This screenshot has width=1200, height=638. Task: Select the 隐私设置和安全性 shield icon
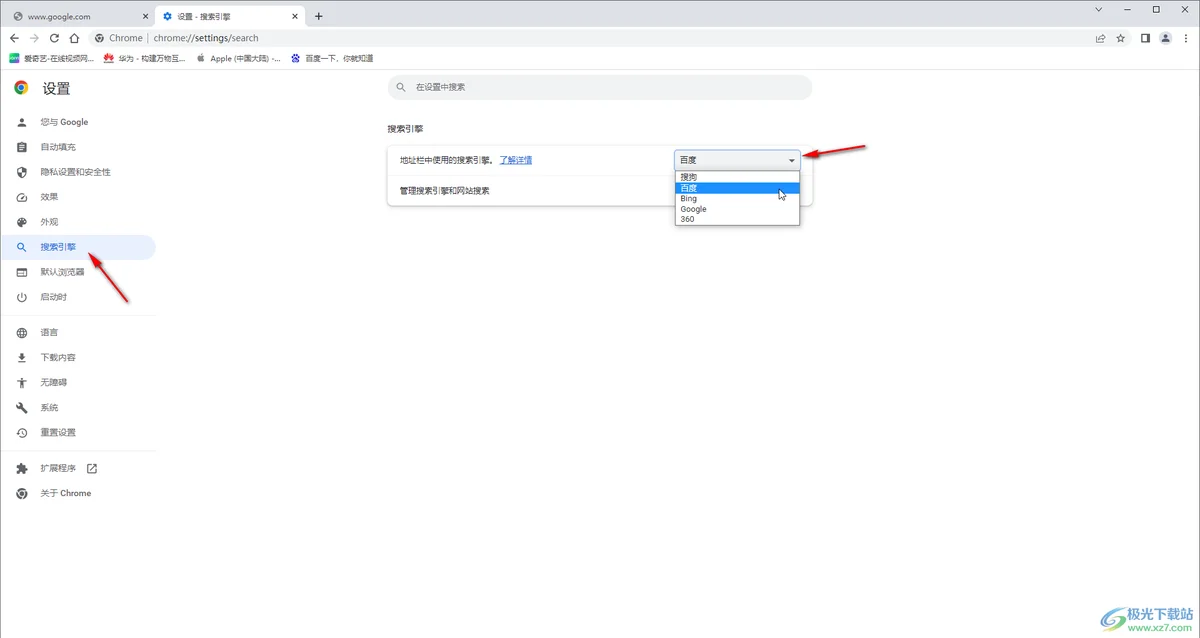click(22, 171)
